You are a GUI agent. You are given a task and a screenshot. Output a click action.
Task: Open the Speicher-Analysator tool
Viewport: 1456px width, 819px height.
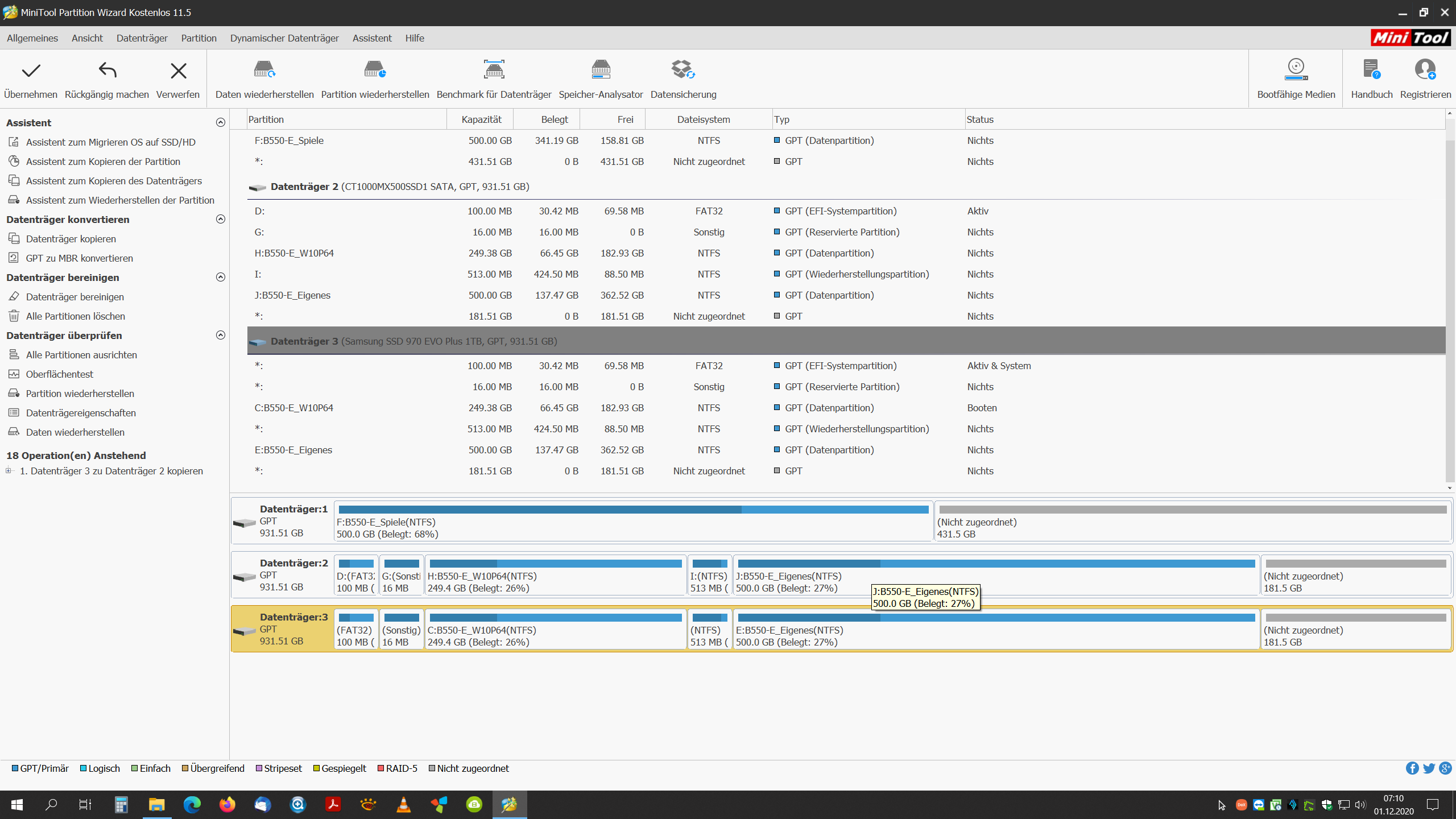point(601,70)
